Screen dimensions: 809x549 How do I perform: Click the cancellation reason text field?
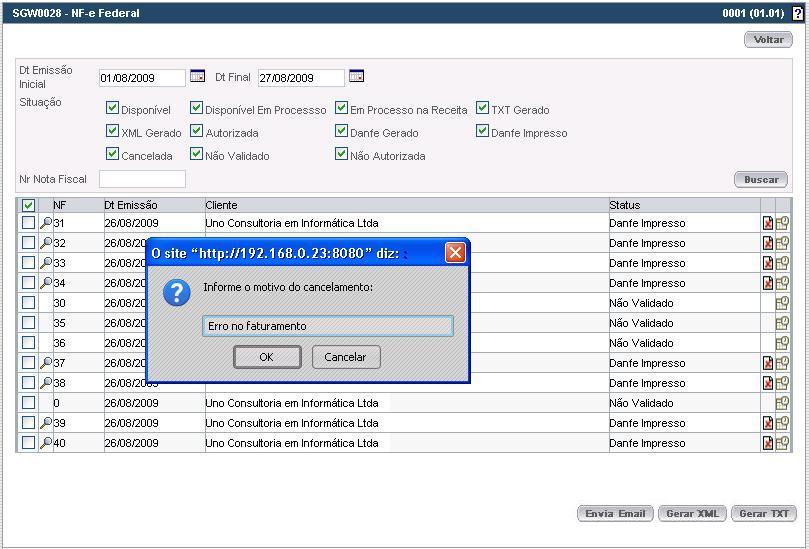[327, 326]
